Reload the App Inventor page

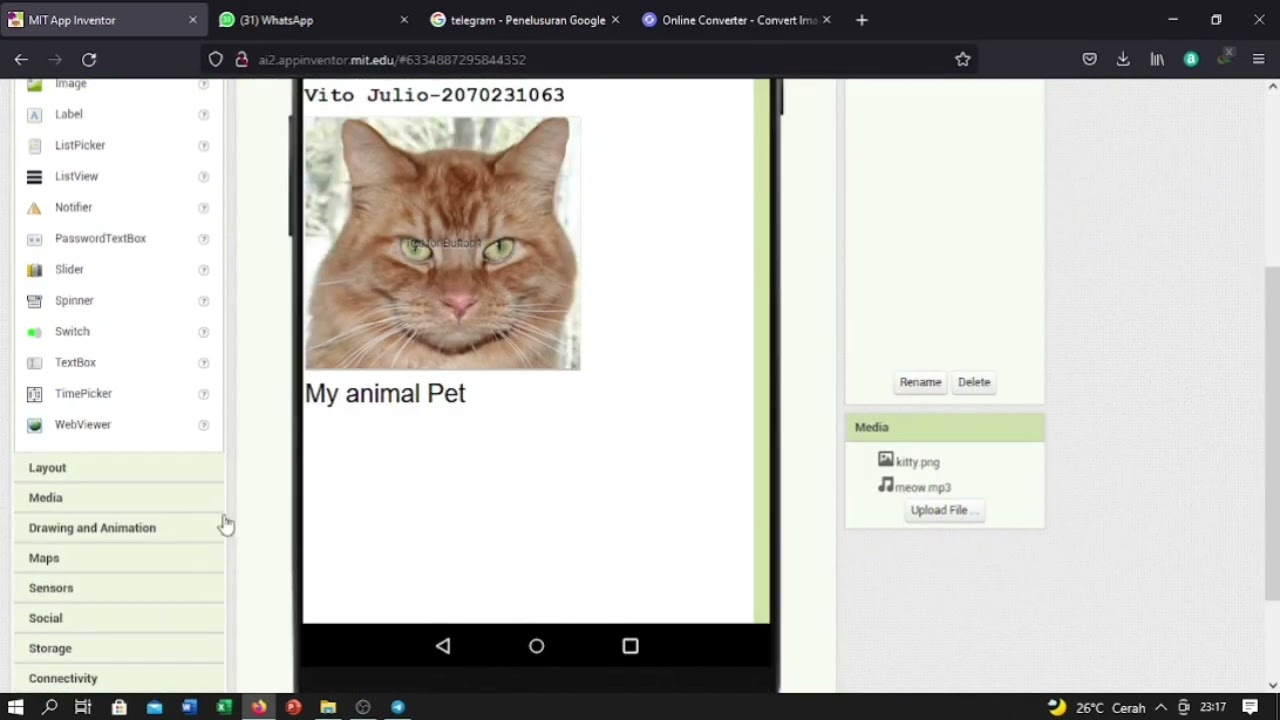(x=89, y=59)
